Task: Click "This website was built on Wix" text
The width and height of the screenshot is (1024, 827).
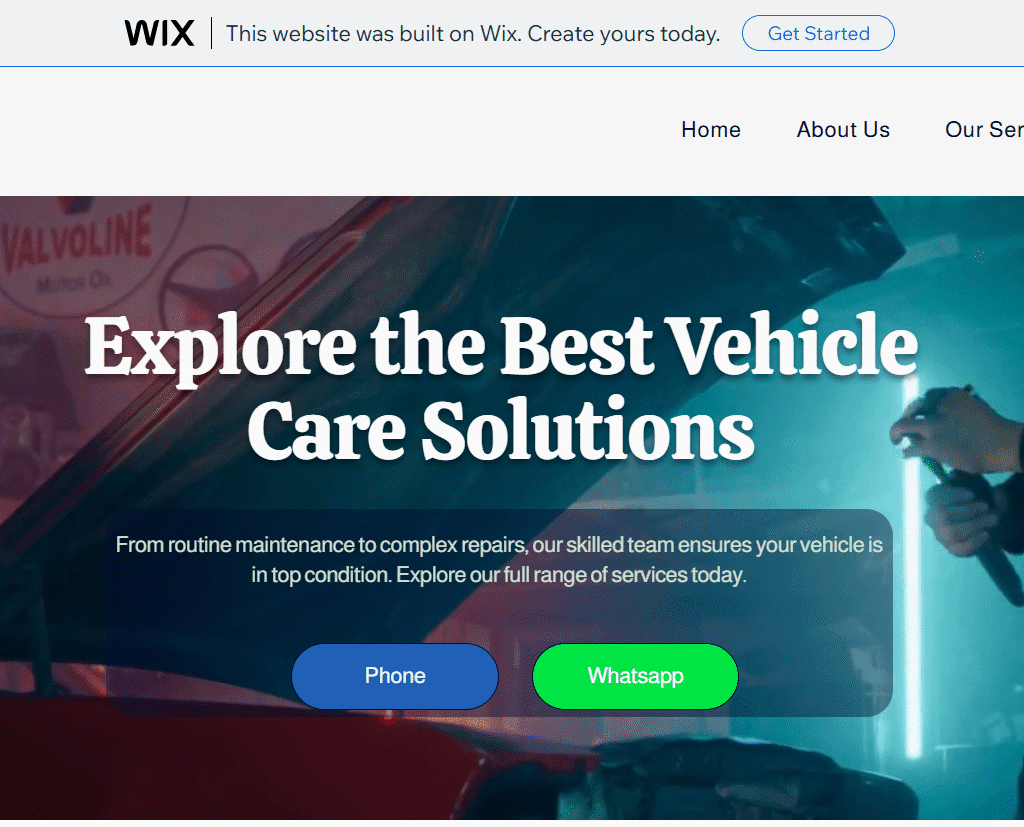Action: coord(473,33)
